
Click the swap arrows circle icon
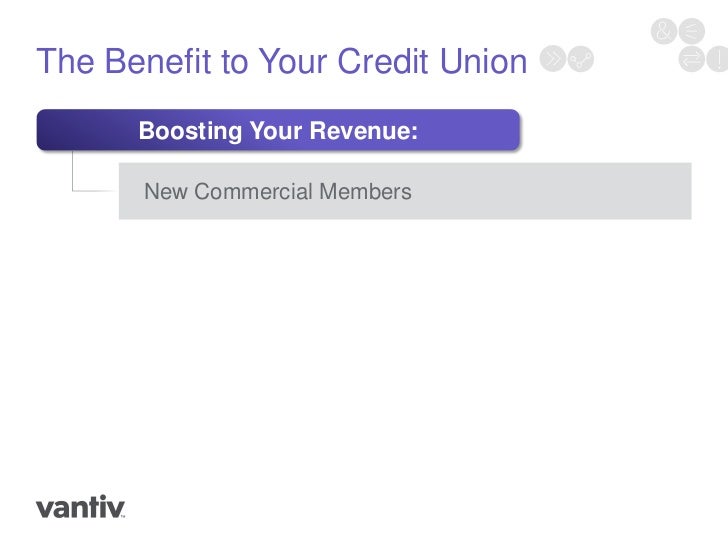point(692,59)
